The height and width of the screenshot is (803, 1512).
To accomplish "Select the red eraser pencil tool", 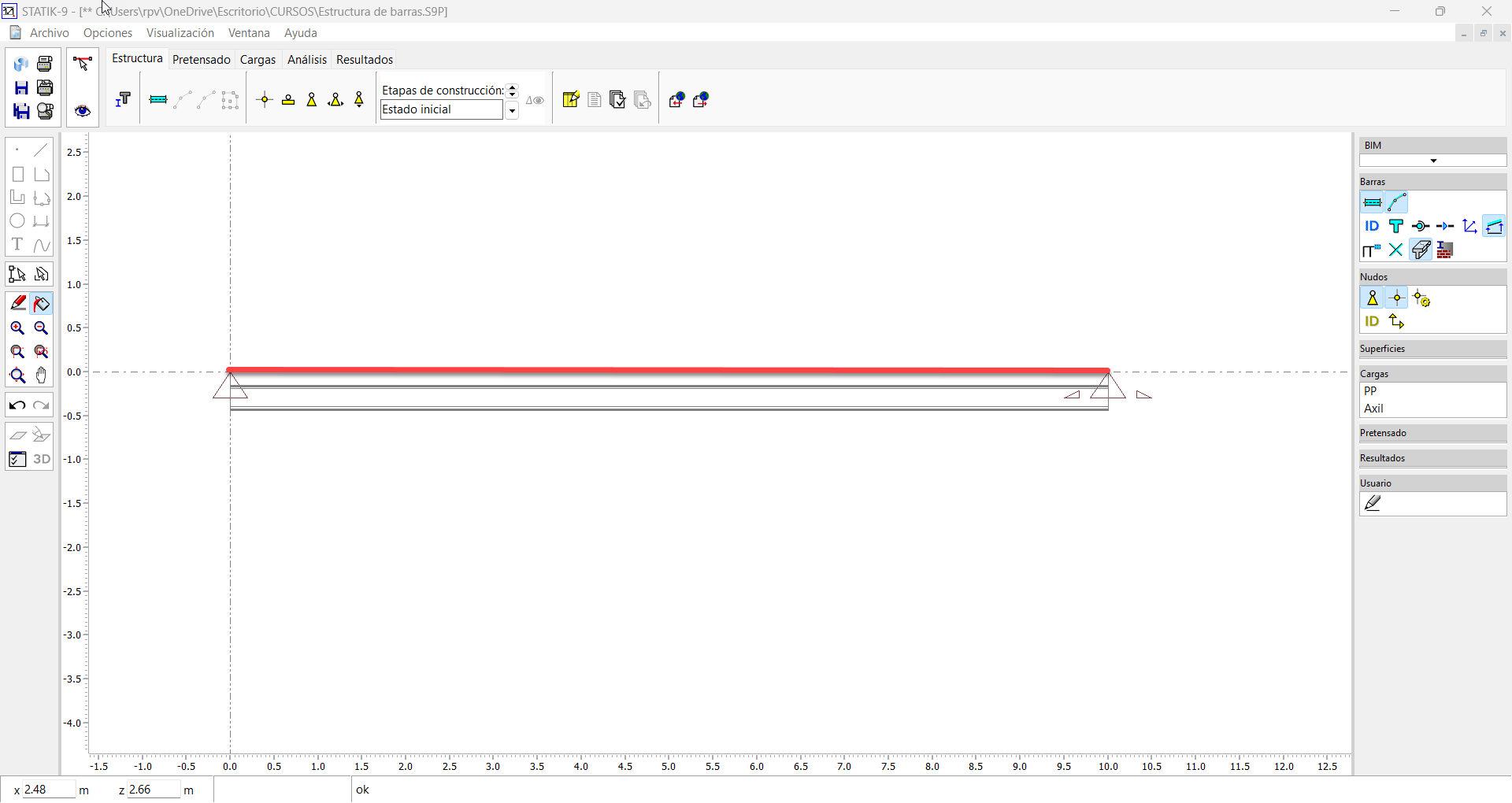I will point(17,303).
